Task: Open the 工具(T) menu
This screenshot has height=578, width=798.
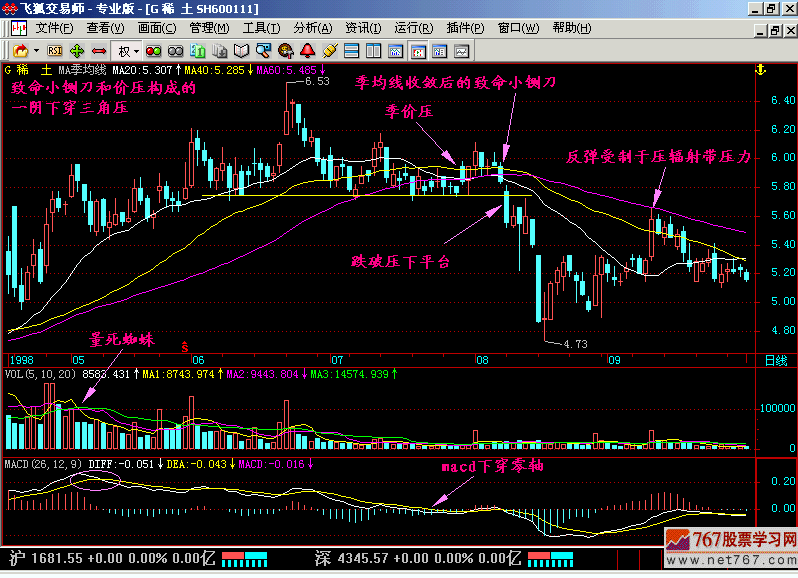Action: [x=260, y=28]
